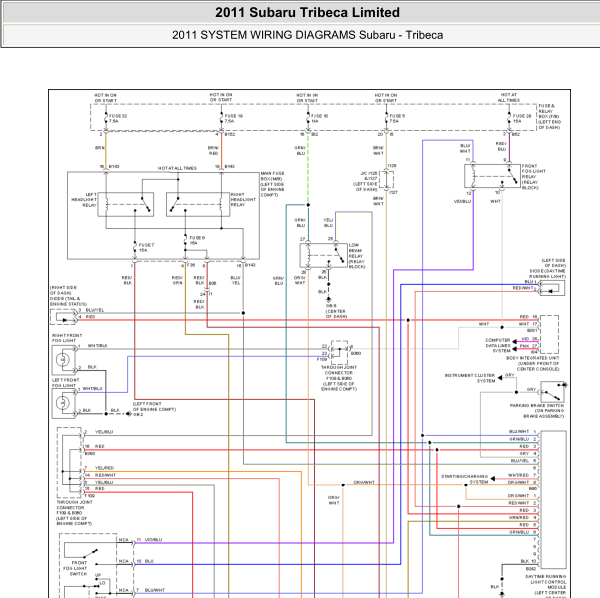Click the STARTING/CHARGING SYSTEM label
The height and width of the screenshot is (598, 600).
coord(465,479)
